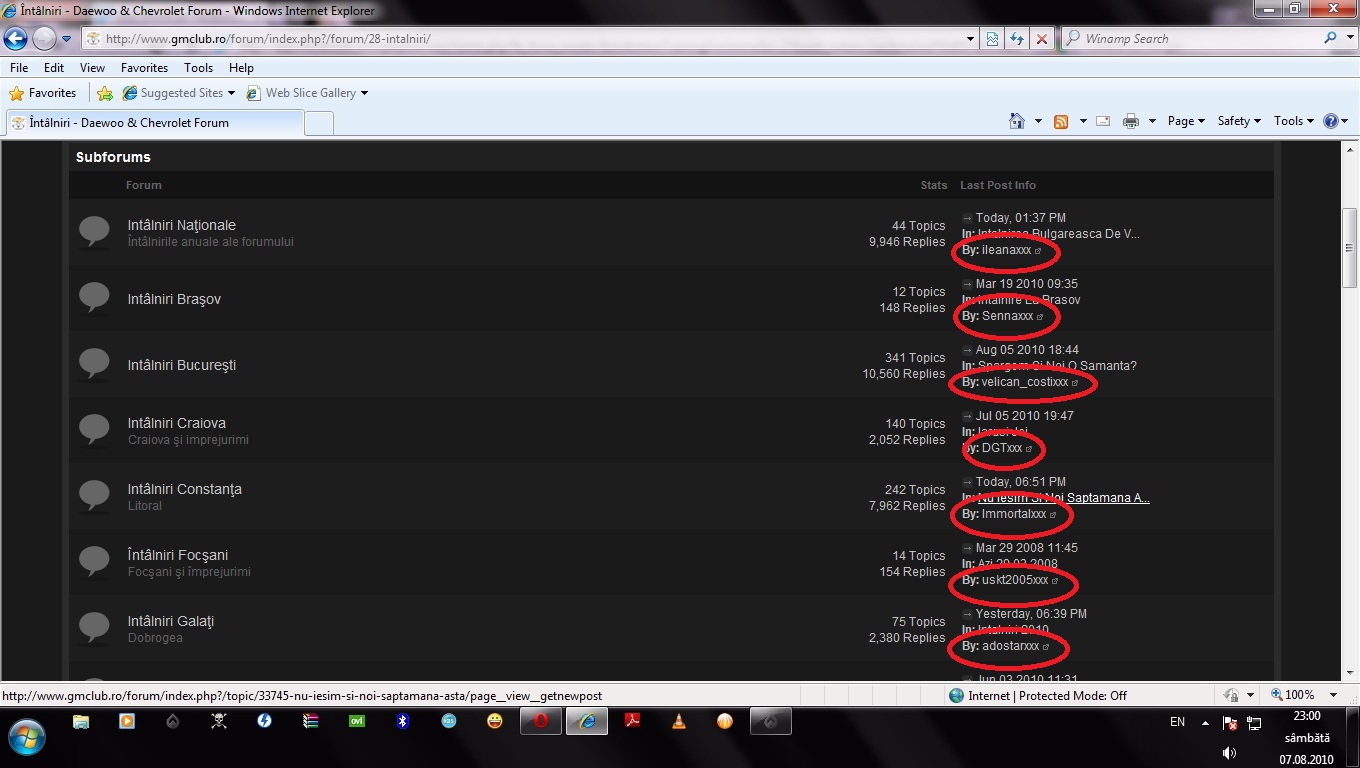Click the Compatibility View icon

[992, 39]
